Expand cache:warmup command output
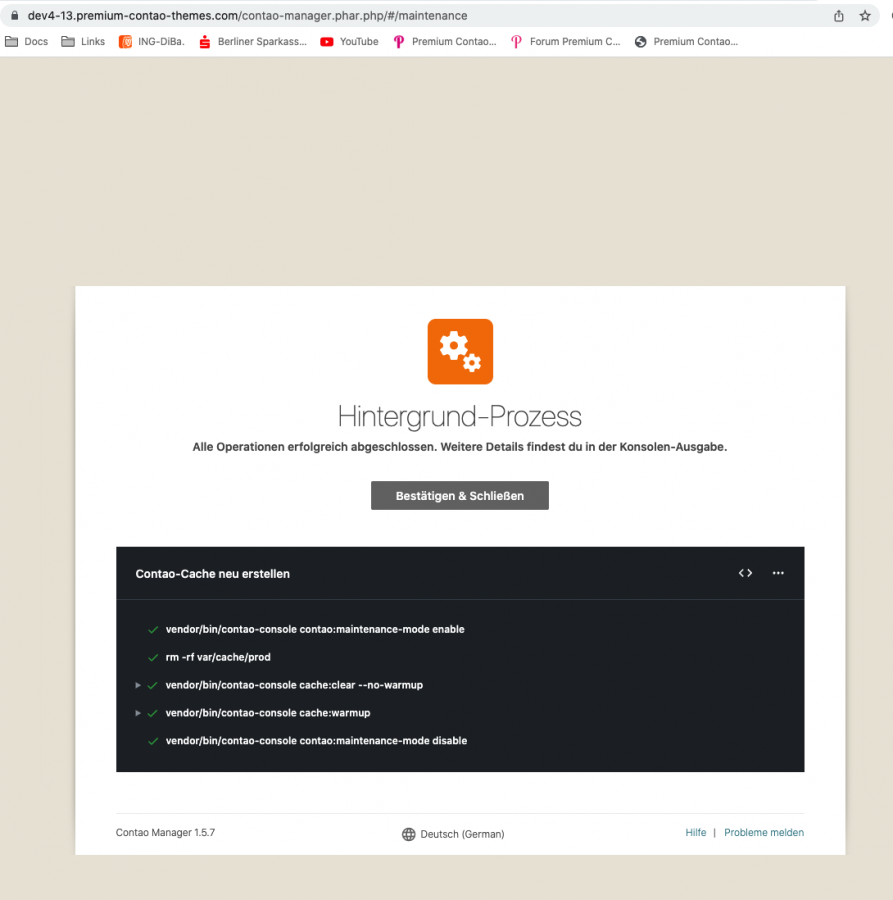Viewport: 893px width, 900px height. point(138,713)
